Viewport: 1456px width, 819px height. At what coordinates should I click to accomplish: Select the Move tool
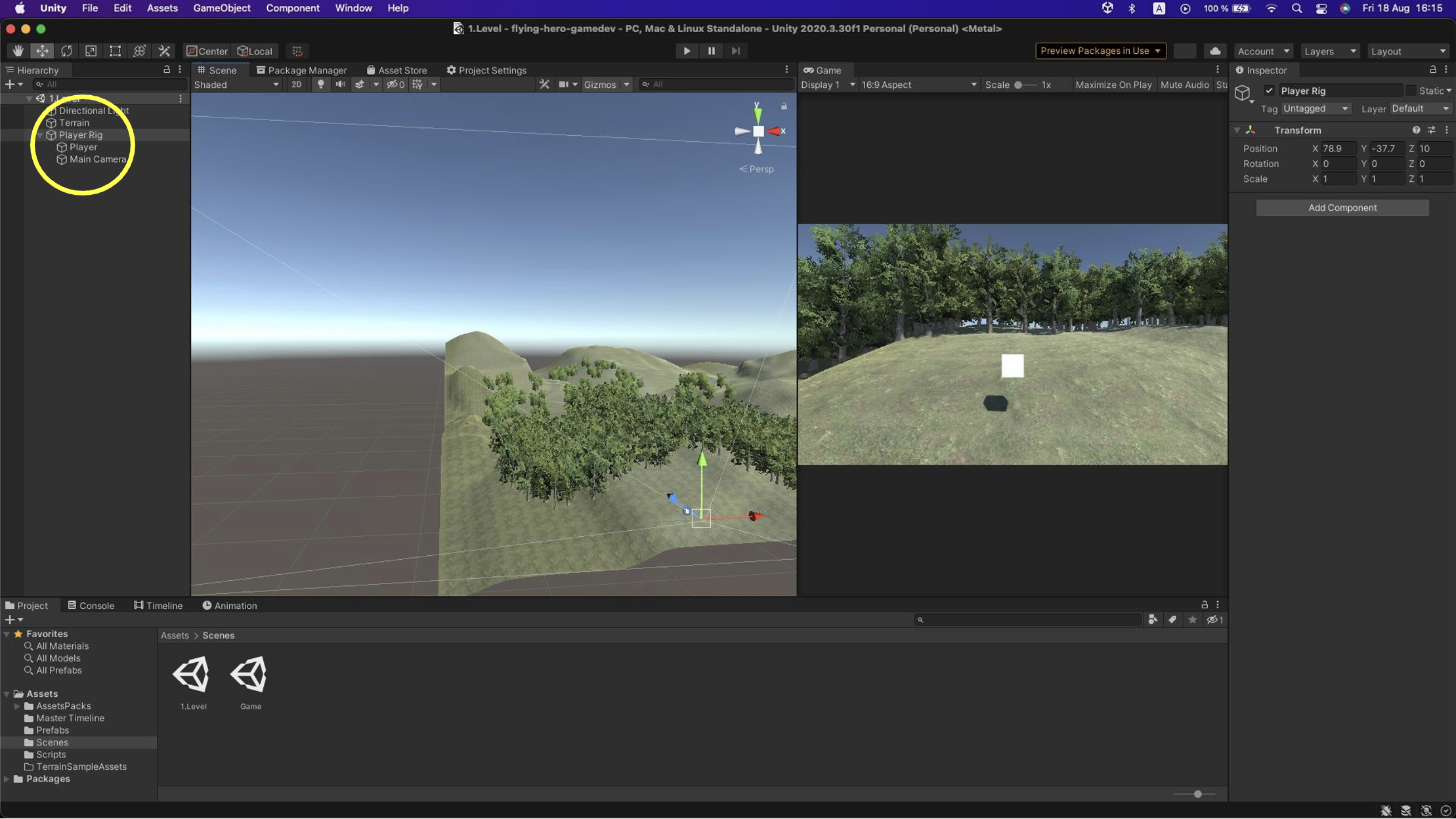[x=42, y=51]
